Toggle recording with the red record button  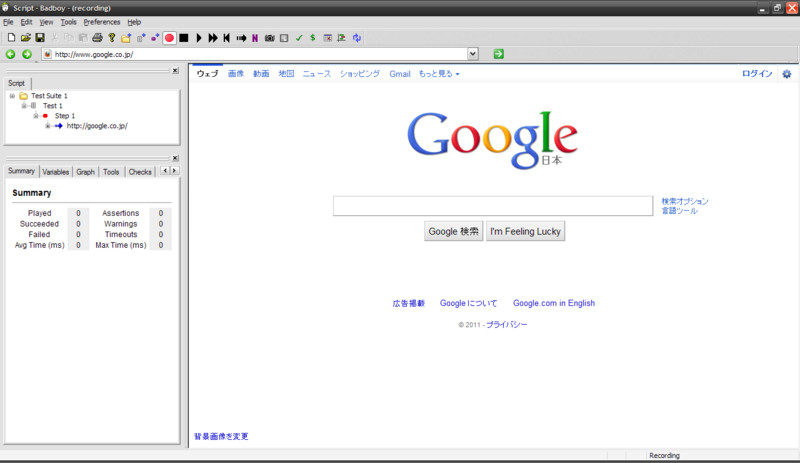point(169,38)
